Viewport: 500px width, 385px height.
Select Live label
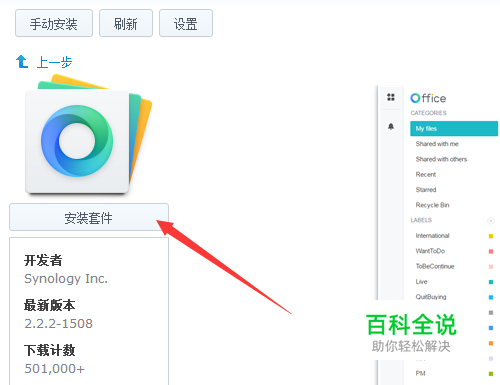[x=421, y=282]
